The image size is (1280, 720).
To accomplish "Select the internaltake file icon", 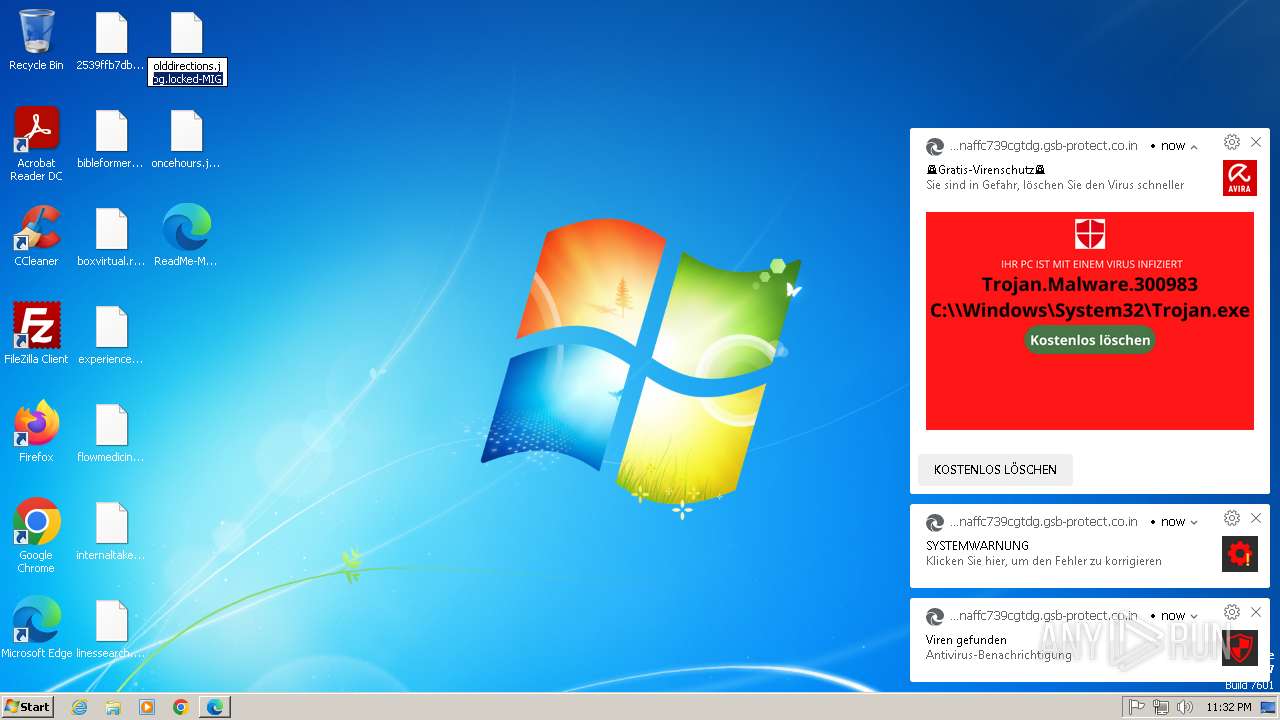I will 111,530.
